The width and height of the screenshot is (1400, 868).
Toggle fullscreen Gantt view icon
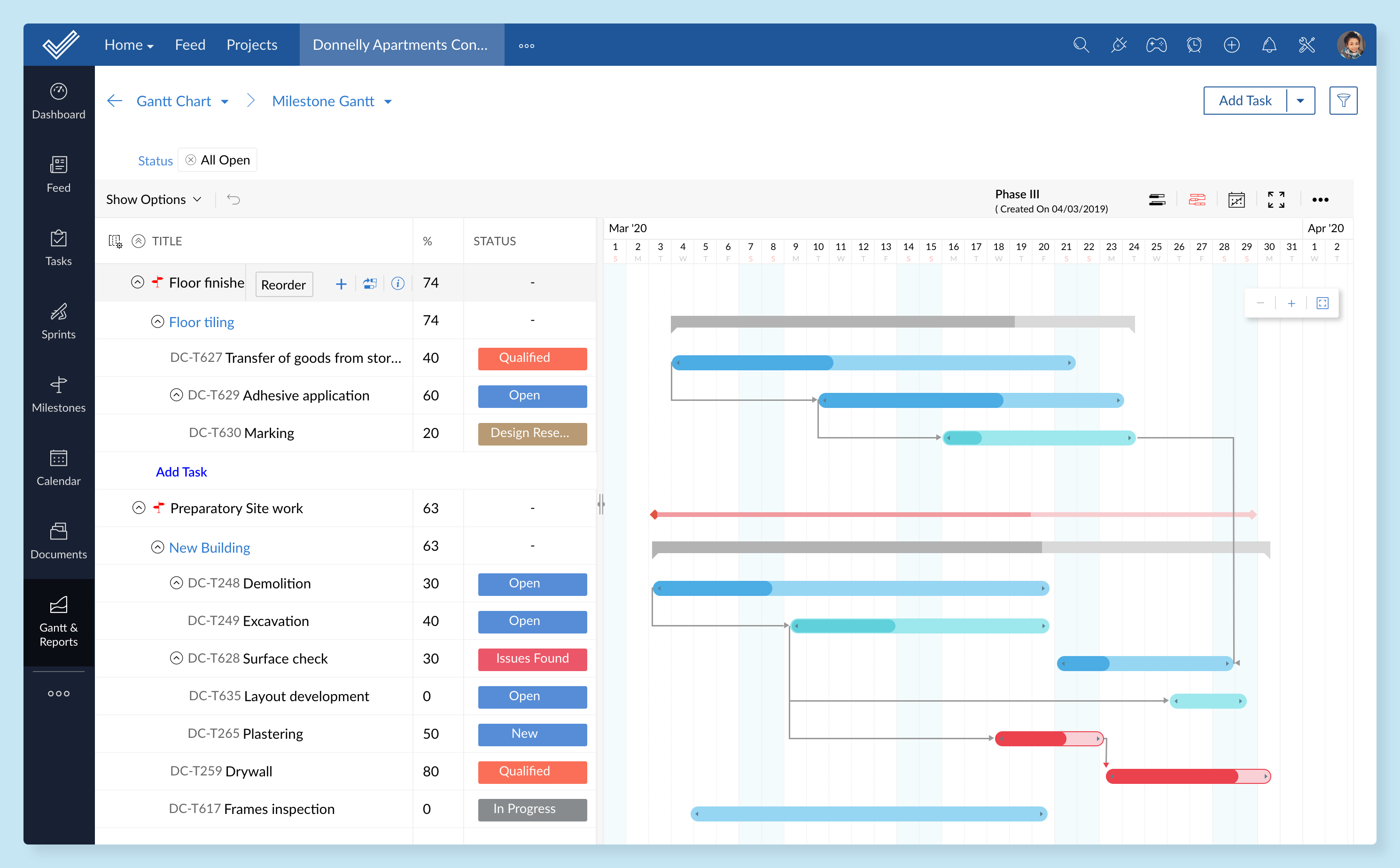[x=1276, y=200]
